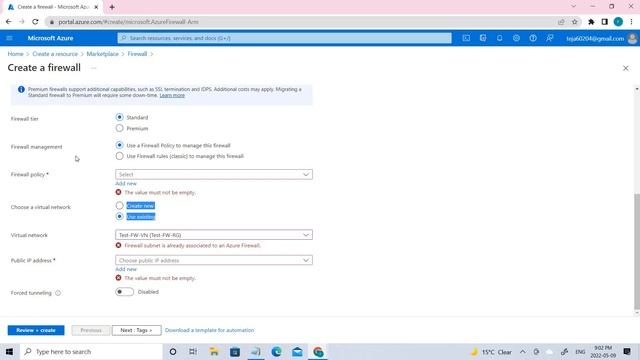Open the Feedback icon in header
The image size is (640, 360).
coord(550,38)
